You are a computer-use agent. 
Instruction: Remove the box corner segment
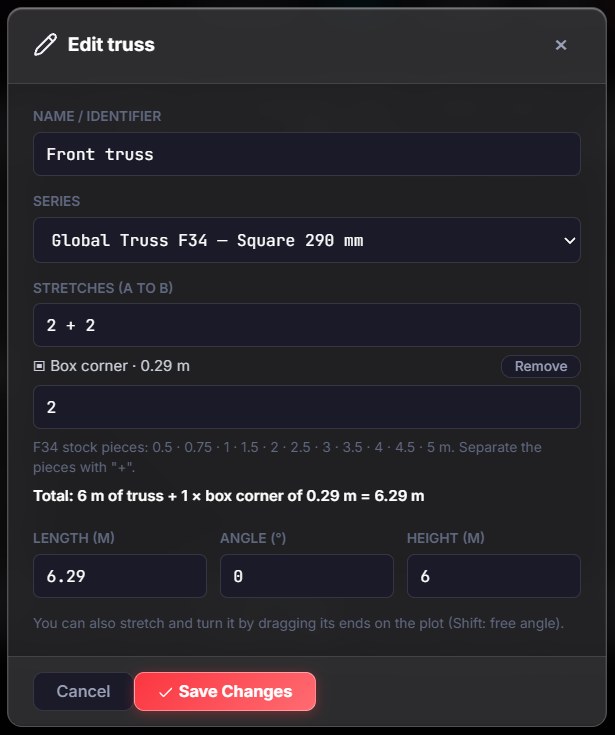click(540, 366)
